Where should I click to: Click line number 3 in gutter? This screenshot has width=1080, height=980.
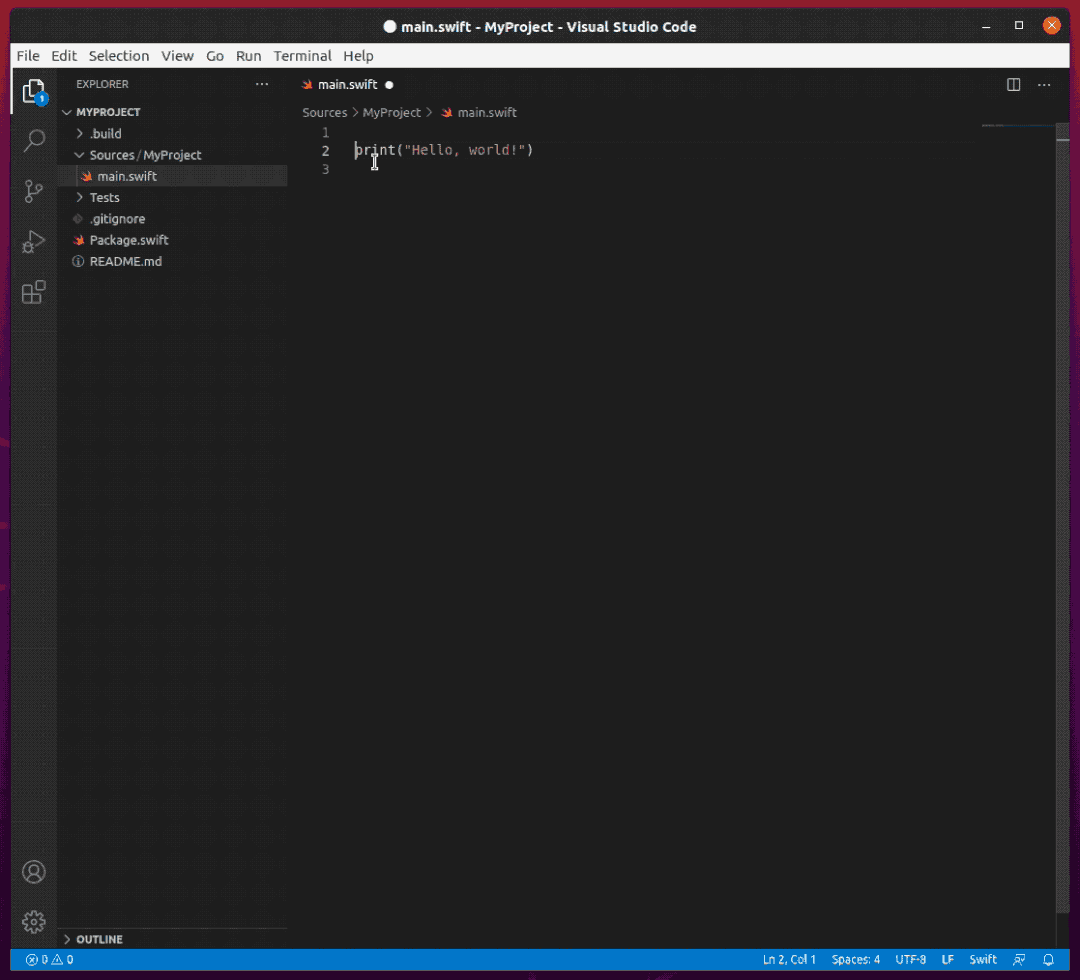pos(326,169)
